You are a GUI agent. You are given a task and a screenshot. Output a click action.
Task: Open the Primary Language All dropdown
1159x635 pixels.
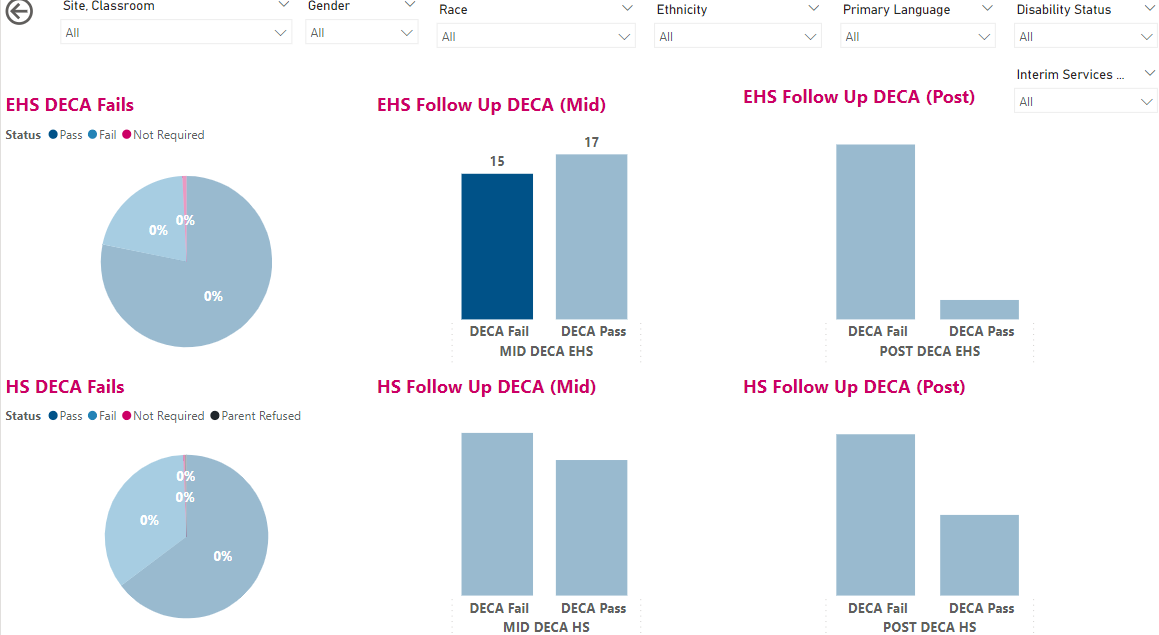coord(917,36)
